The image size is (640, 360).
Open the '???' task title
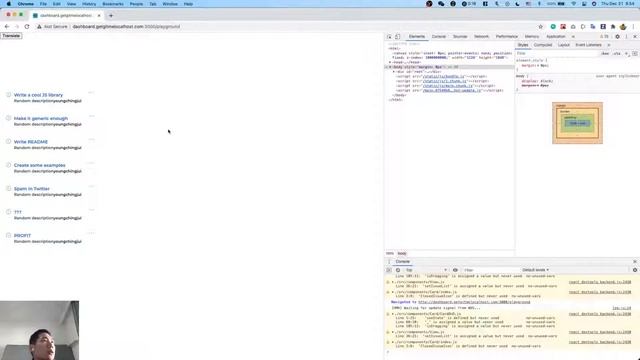coord(18,212)
